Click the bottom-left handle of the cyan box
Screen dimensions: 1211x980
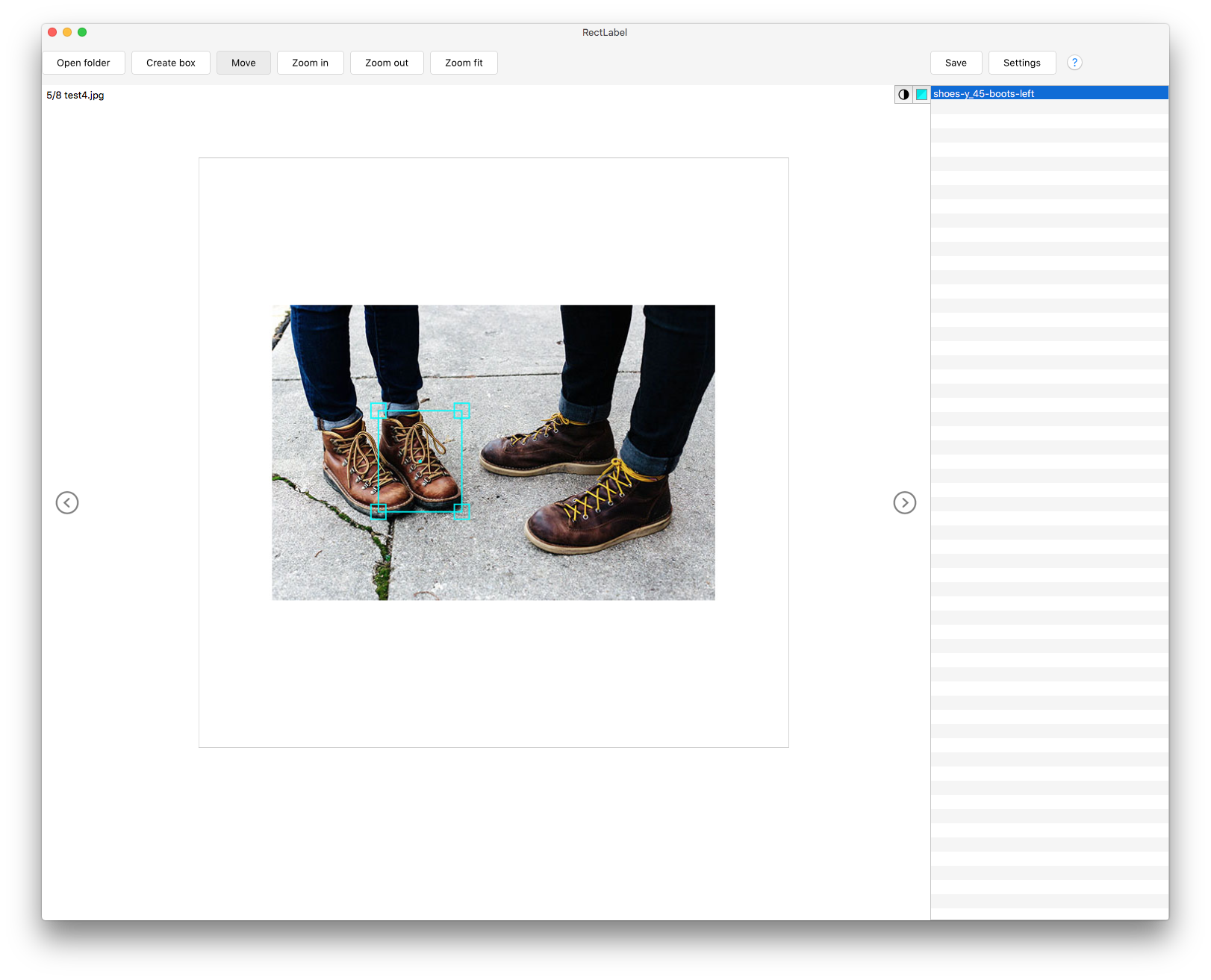[x=379, y=511]
